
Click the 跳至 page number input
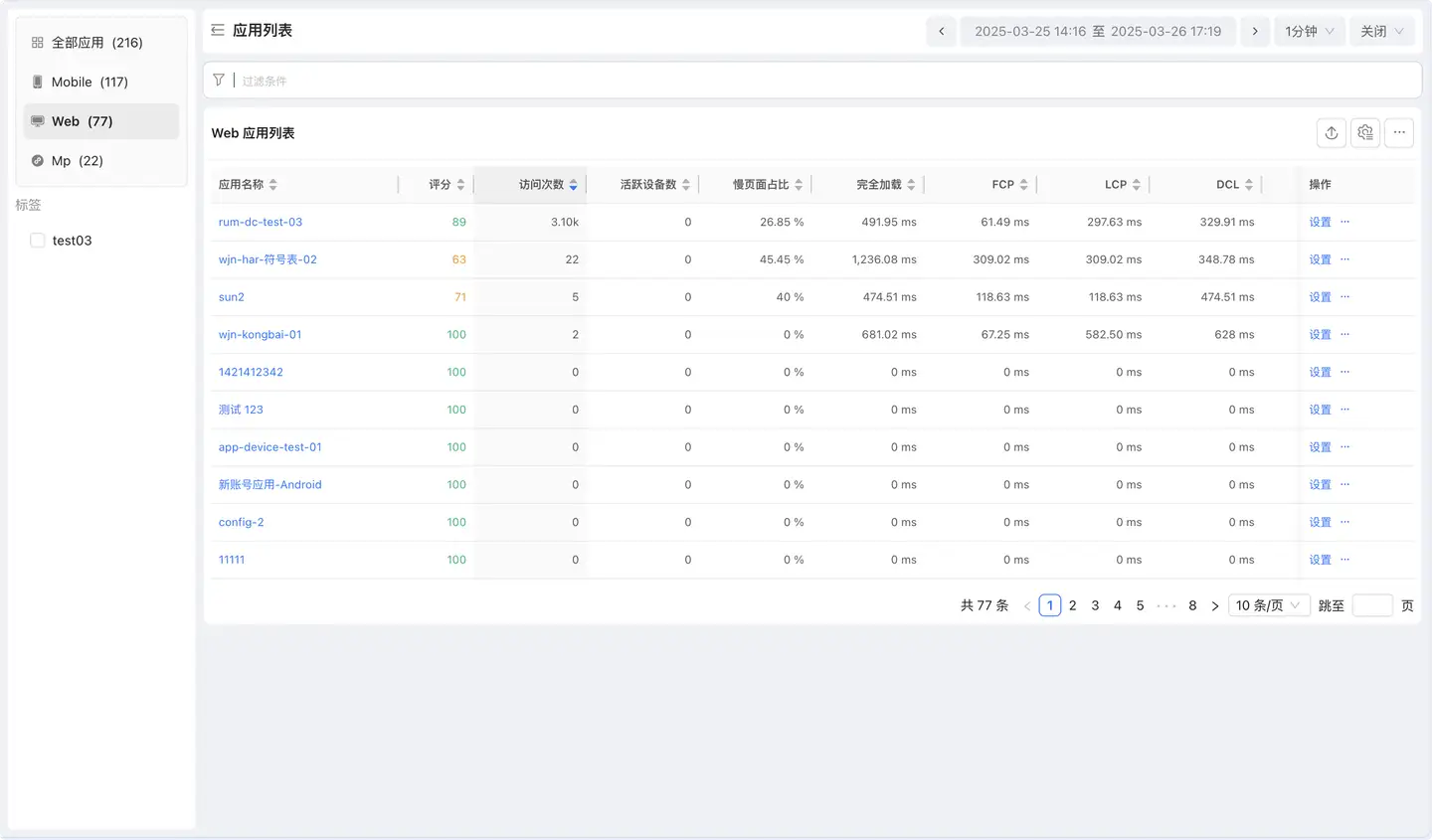(x=1372, y=605)
